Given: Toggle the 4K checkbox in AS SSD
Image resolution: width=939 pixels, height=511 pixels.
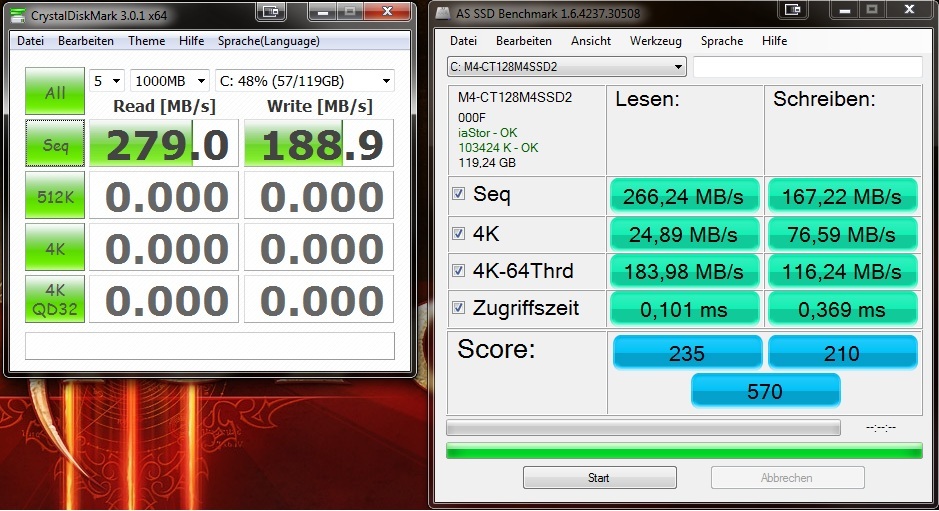Looking at the screenshot, I should point(459,233).
